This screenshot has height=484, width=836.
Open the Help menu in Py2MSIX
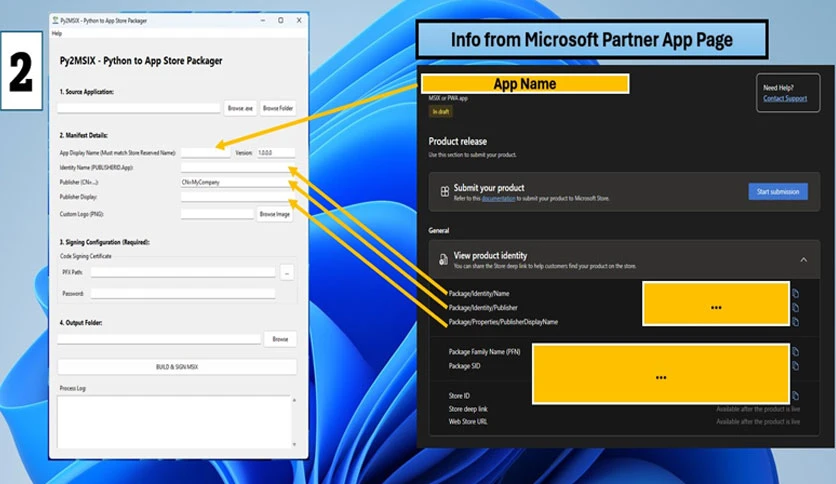(57, 34)
